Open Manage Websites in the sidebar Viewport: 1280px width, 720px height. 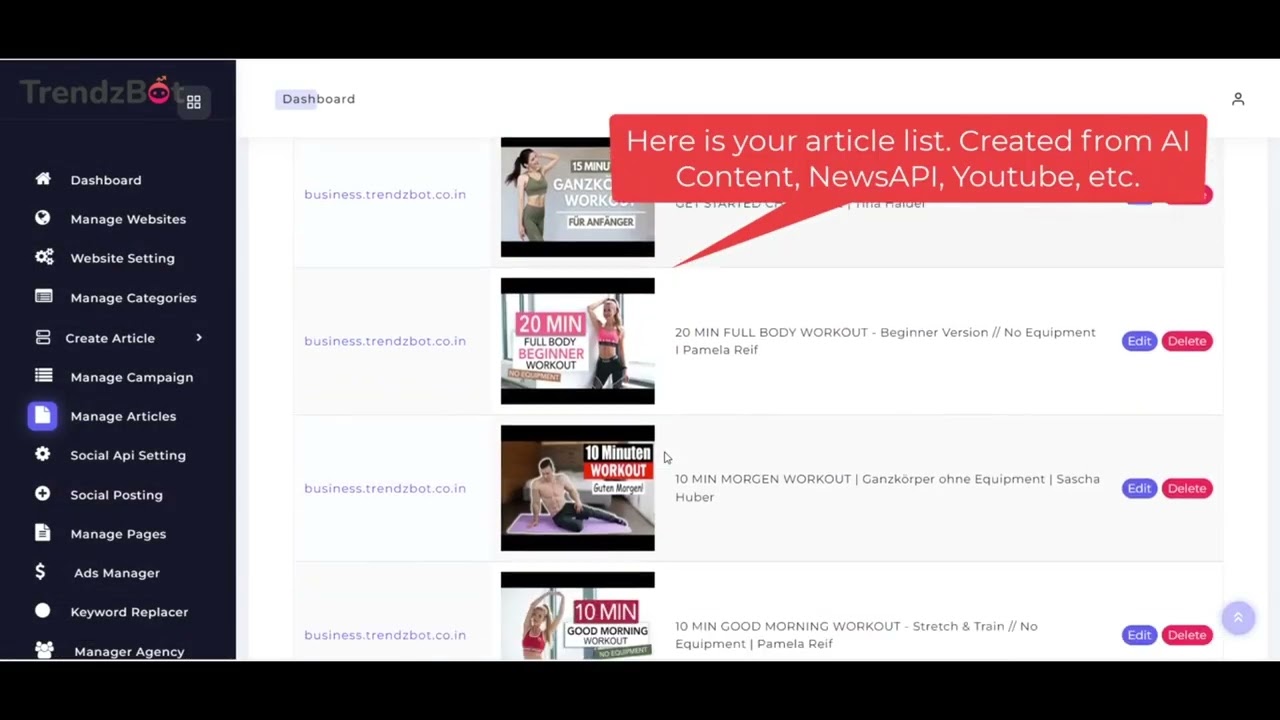point(128,219)
